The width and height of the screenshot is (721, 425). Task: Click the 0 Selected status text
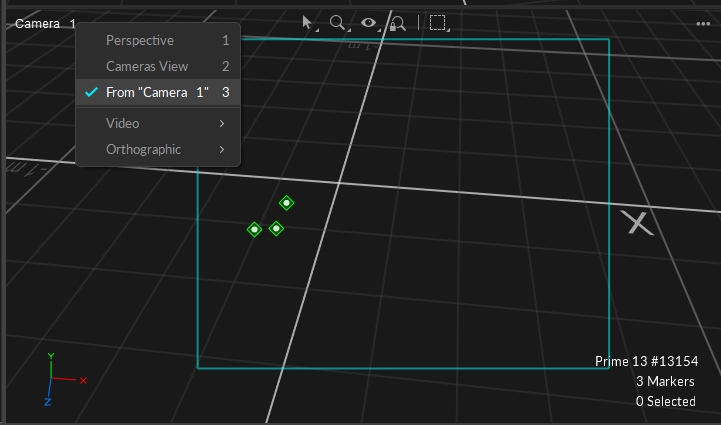click(665, 401)
